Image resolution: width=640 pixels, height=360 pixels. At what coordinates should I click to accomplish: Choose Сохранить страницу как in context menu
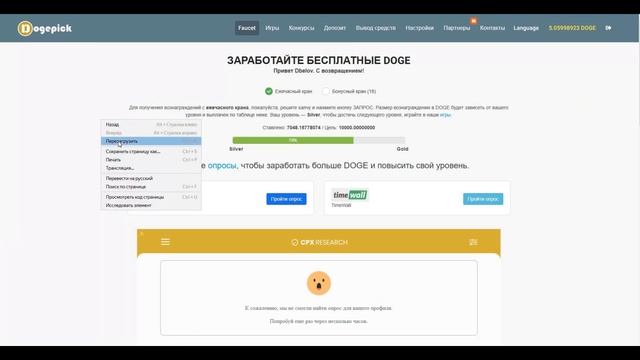(x=151, y=151)
